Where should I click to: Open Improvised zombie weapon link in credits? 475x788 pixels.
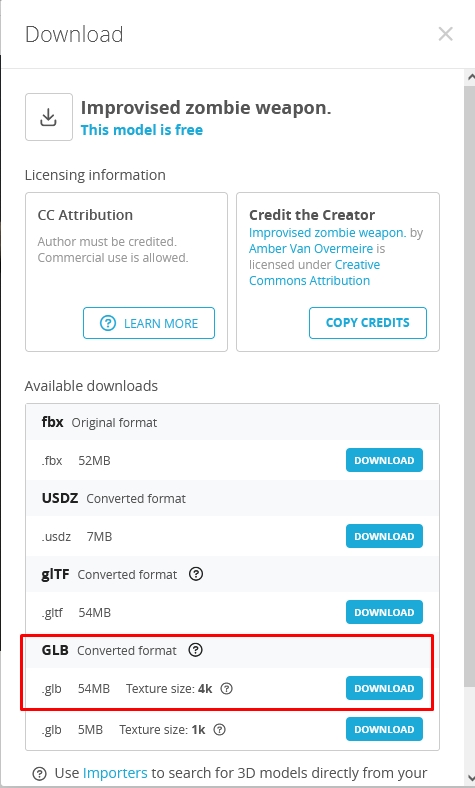point(327,233)
